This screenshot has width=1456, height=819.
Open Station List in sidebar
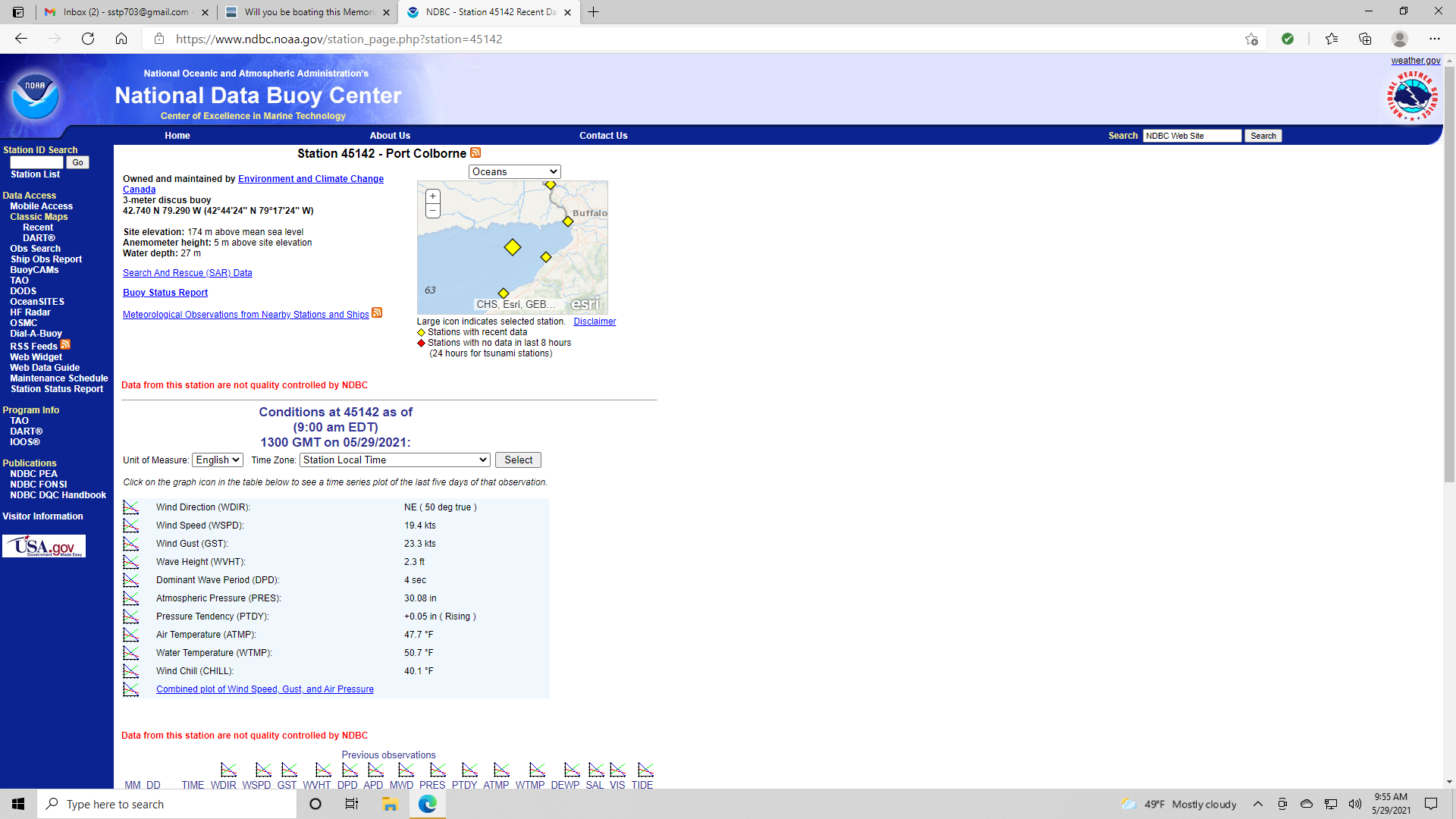(35, 174)
